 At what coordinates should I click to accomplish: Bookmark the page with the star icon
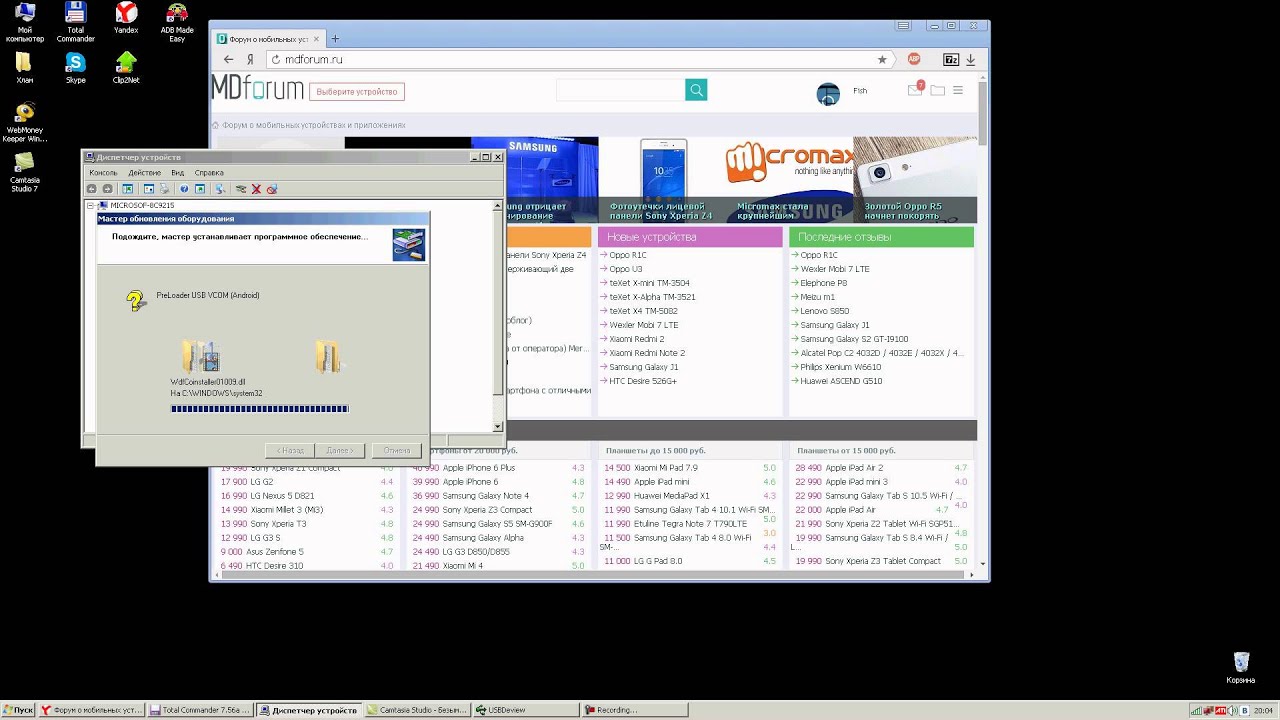882,59
